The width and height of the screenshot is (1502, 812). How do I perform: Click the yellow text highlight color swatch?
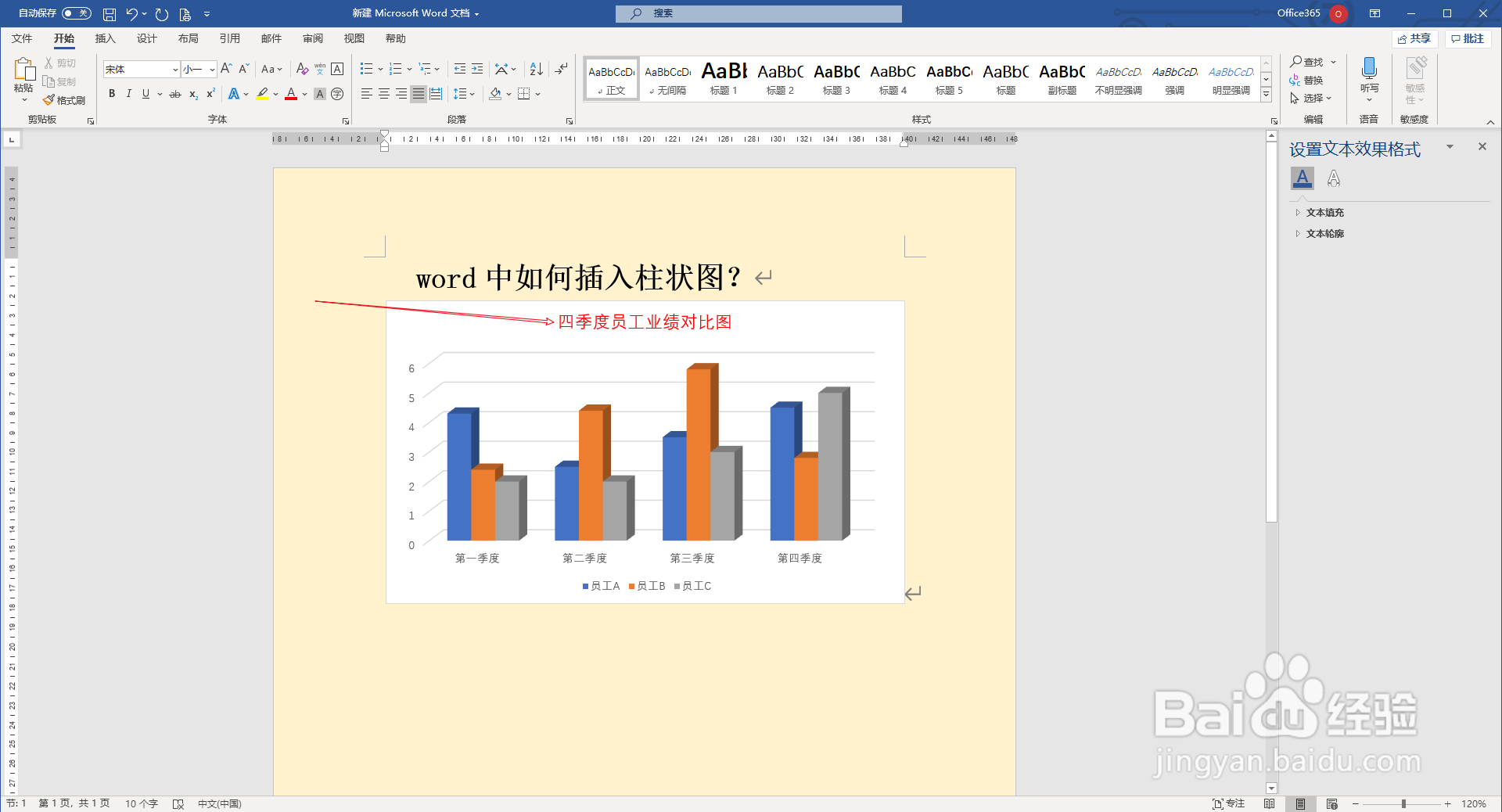(x=262, y=94)
